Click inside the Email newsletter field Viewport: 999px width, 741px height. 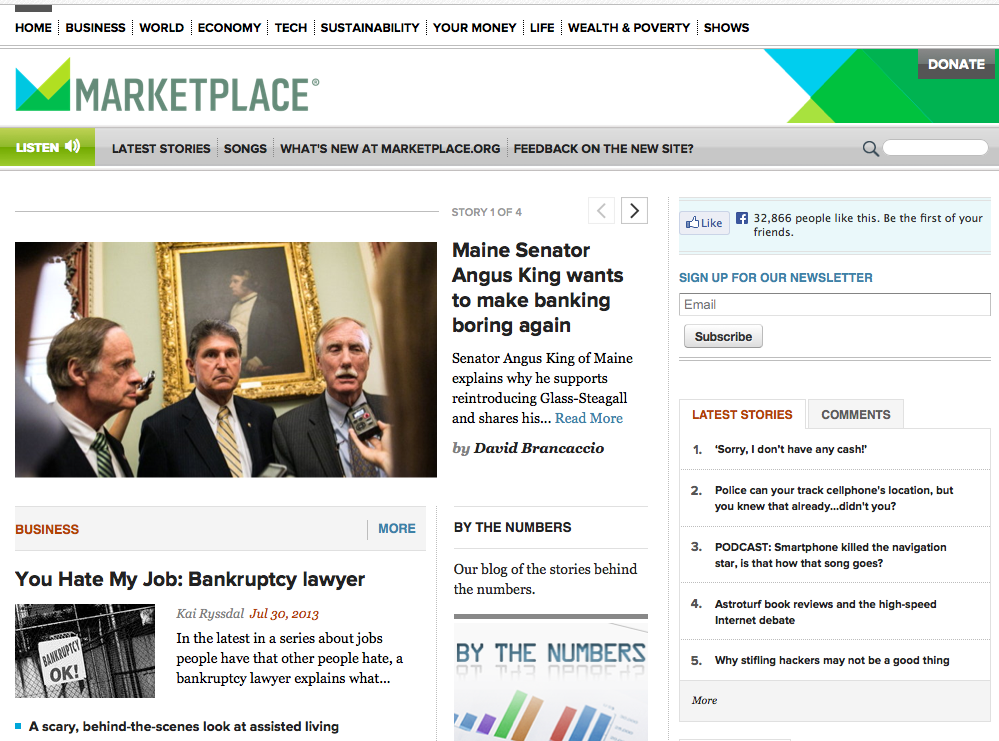point(834,304)
